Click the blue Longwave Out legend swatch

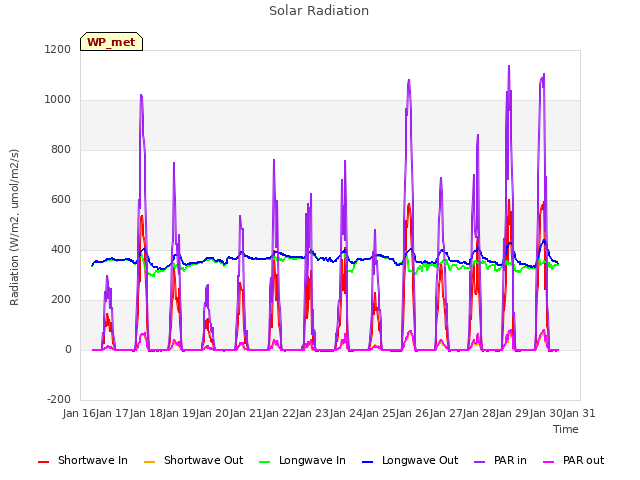(x=367, y=462)
